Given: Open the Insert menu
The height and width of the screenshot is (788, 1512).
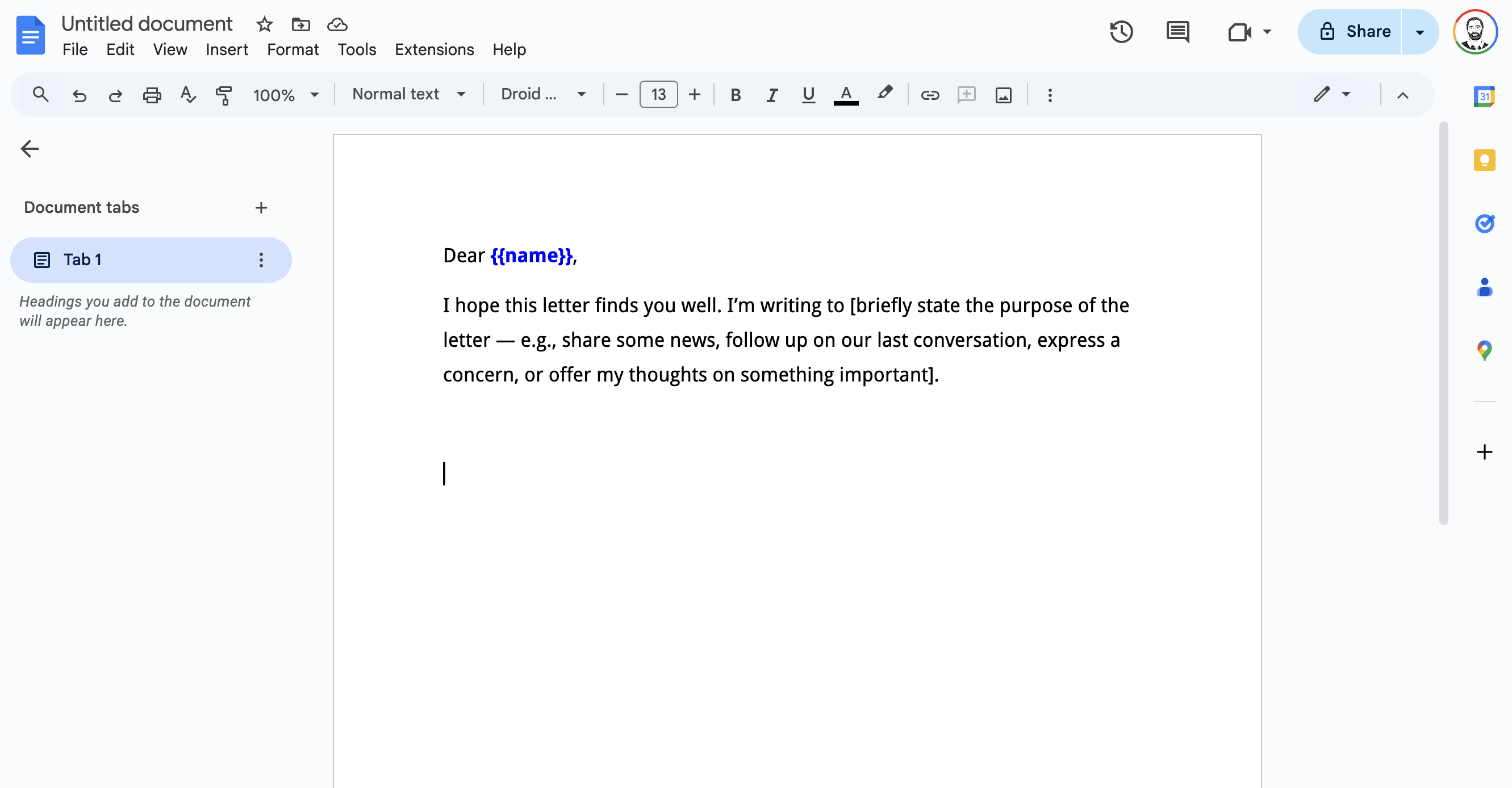Looking at the screenshot, I should pos(227,49).
